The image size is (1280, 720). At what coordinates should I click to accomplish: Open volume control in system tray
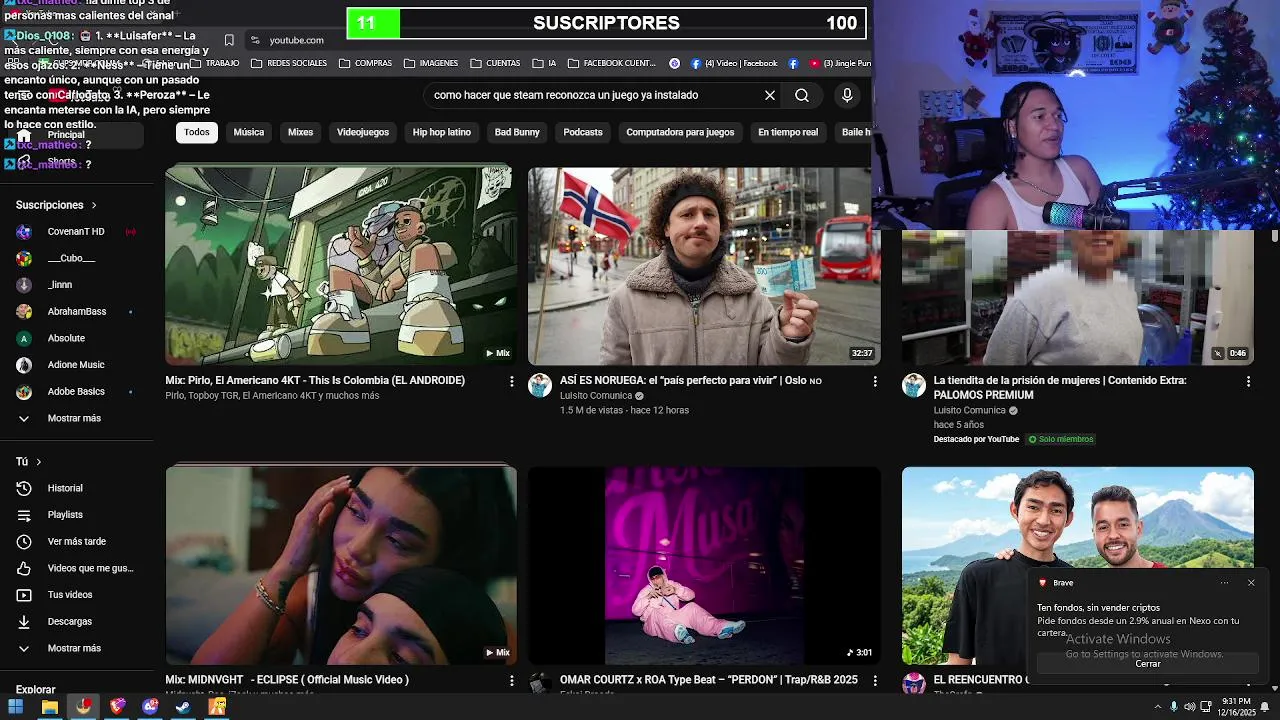click(x=1189, y=707)
